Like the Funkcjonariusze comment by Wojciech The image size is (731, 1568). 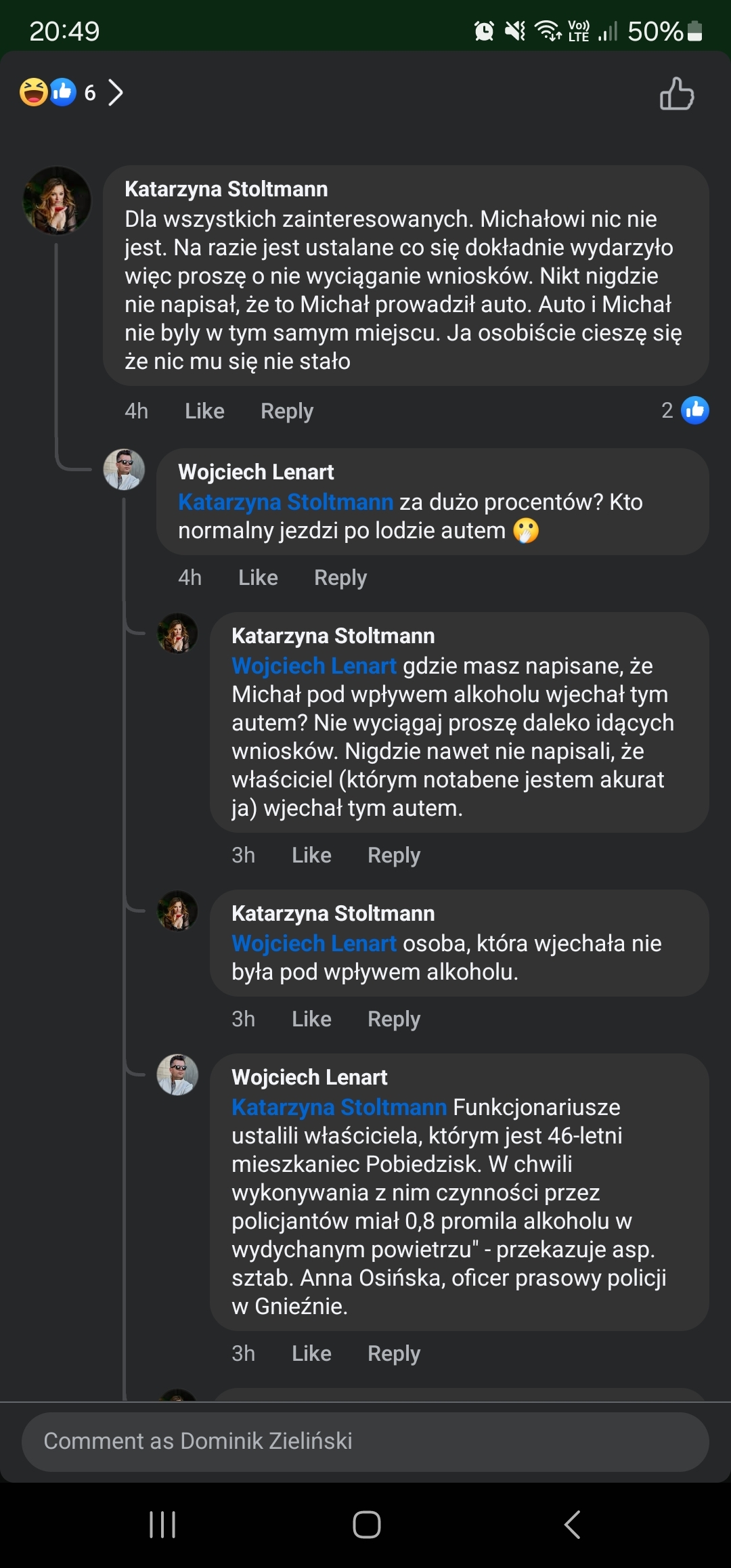tap(311, 1353)
